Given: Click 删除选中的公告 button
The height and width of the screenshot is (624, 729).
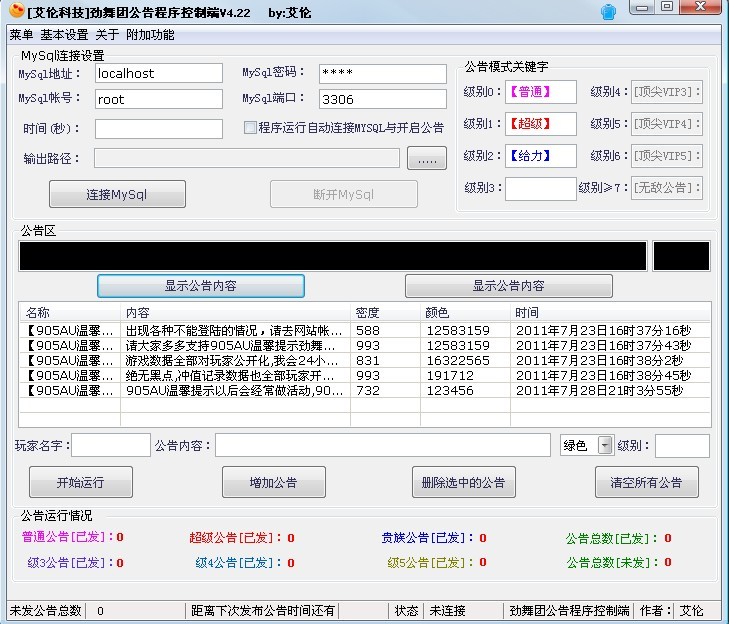Looking at the screenshot, I should coord(464,482).
